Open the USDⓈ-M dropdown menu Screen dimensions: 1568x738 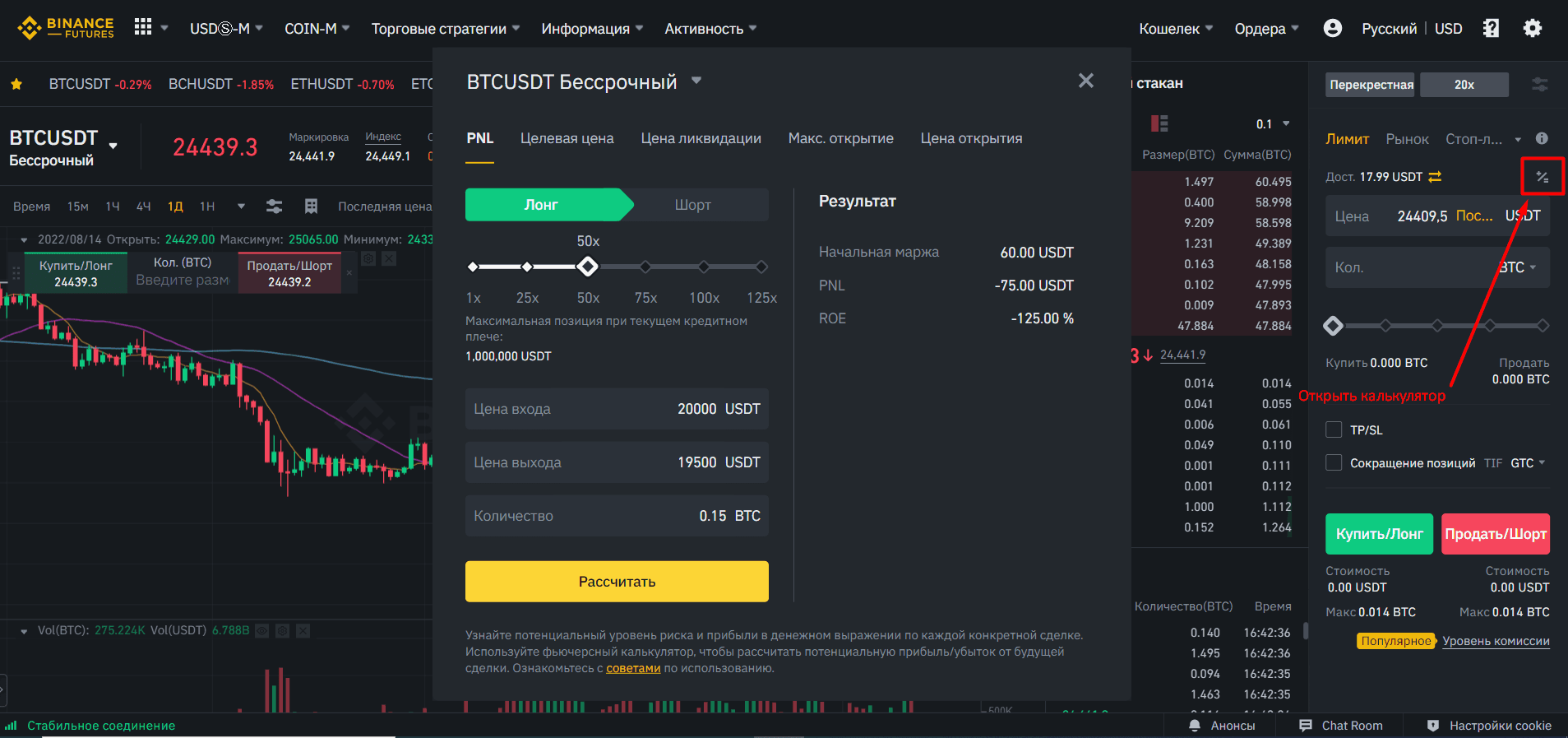point(226,28)
